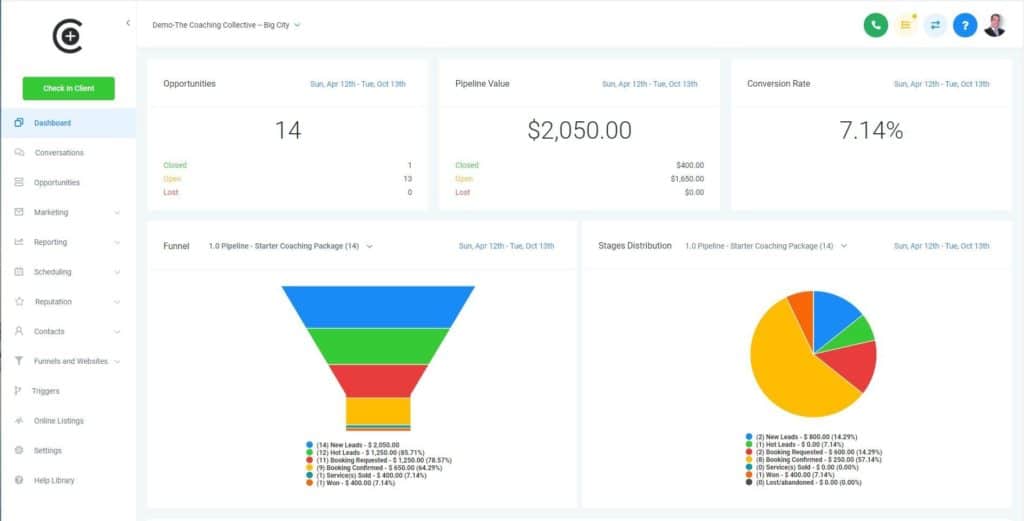1024x521 pixels.
Task: Expand the Marketing submenu chevron
Action: [118, 213]
